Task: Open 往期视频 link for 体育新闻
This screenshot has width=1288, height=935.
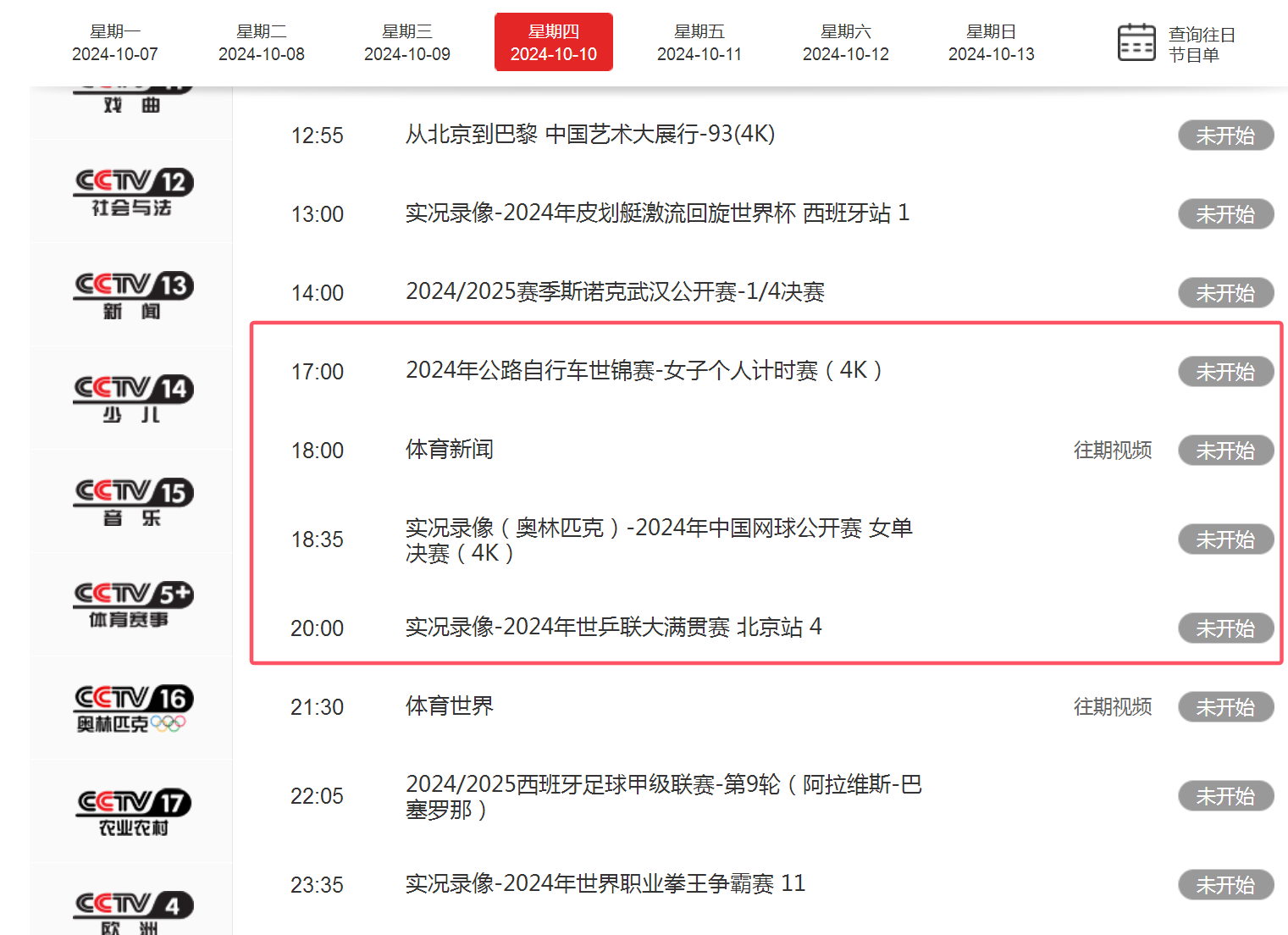Action: click(1112, 451)
